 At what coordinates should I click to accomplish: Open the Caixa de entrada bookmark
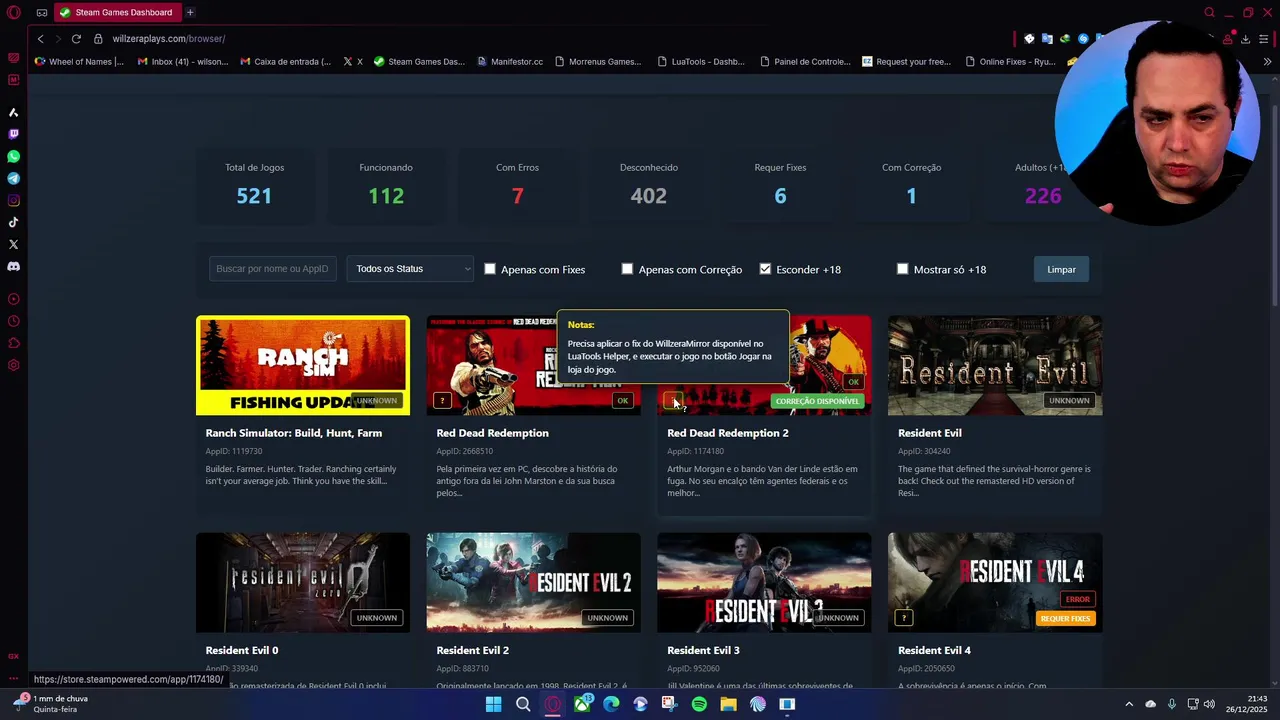pos(286,61)
